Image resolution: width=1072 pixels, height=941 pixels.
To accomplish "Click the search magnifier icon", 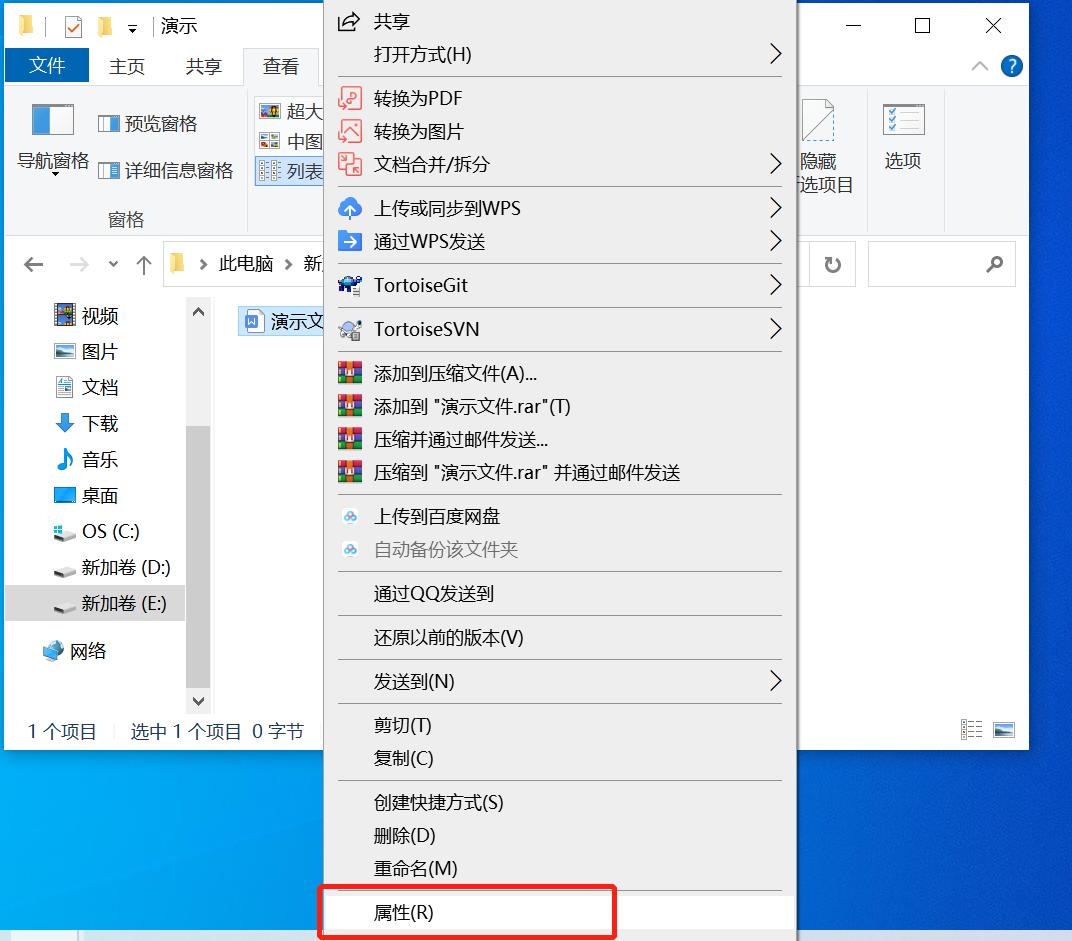I will [993, 263].
